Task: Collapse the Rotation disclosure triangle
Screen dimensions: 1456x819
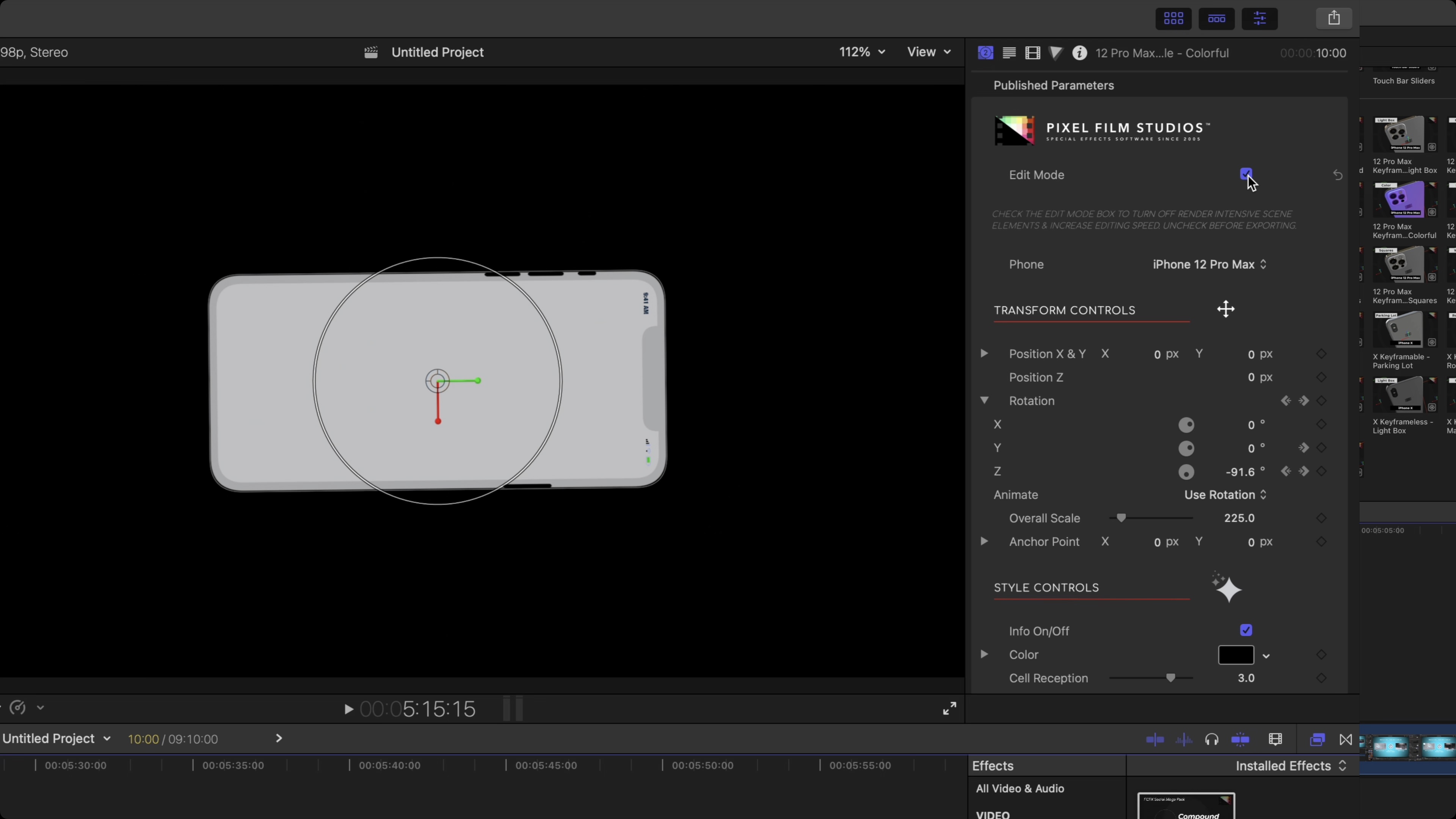Action: coord(984,400)
